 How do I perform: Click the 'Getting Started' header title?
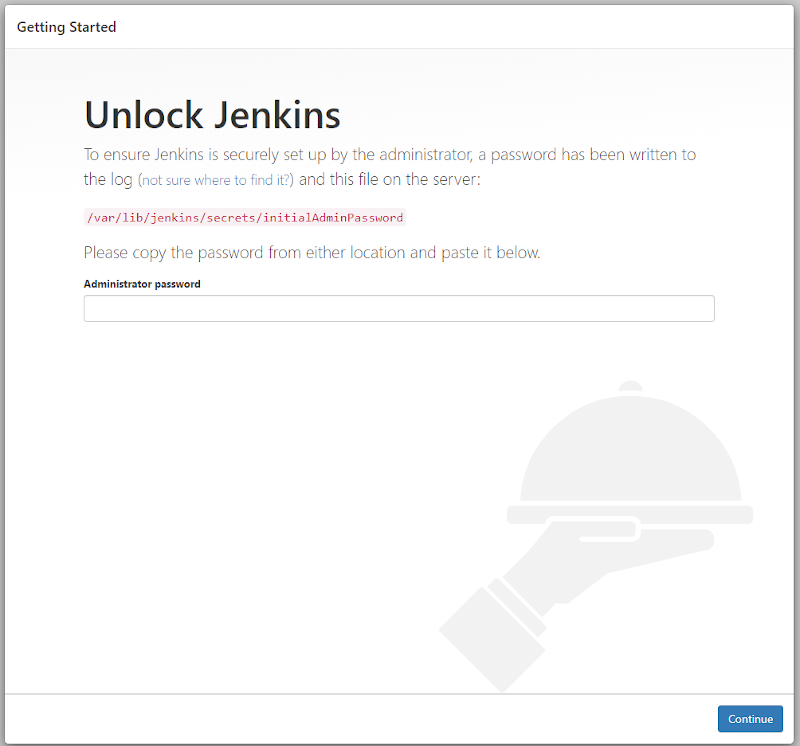click(66, 27)
